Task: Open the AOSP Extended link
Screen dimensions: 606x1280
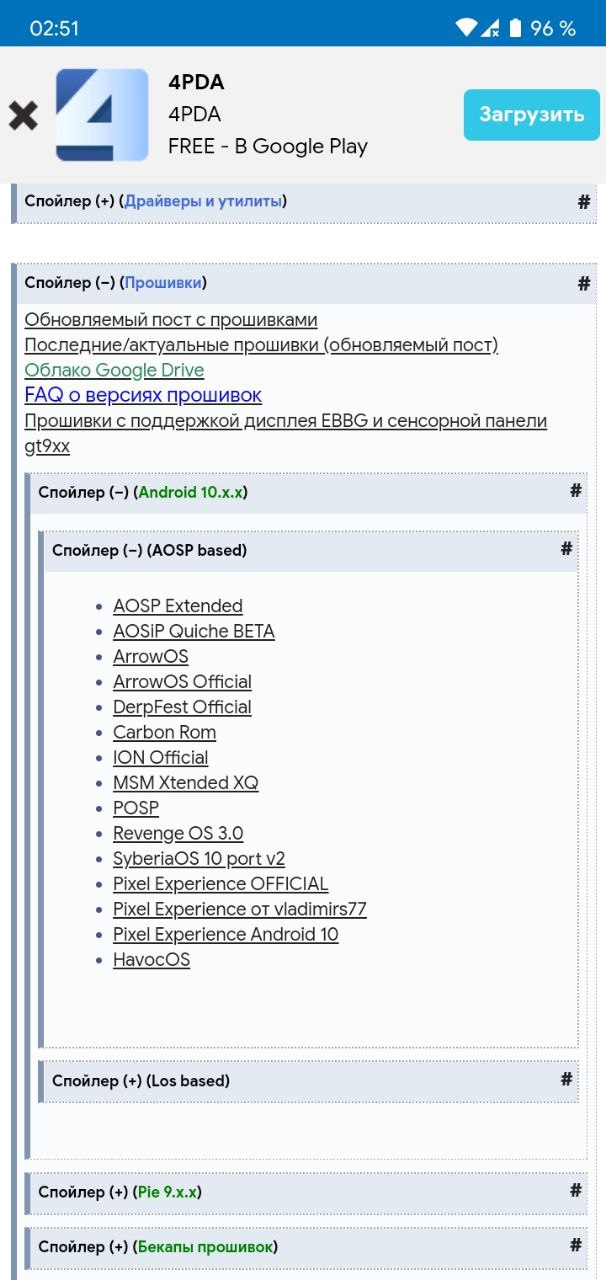Action: coord(178,606)
